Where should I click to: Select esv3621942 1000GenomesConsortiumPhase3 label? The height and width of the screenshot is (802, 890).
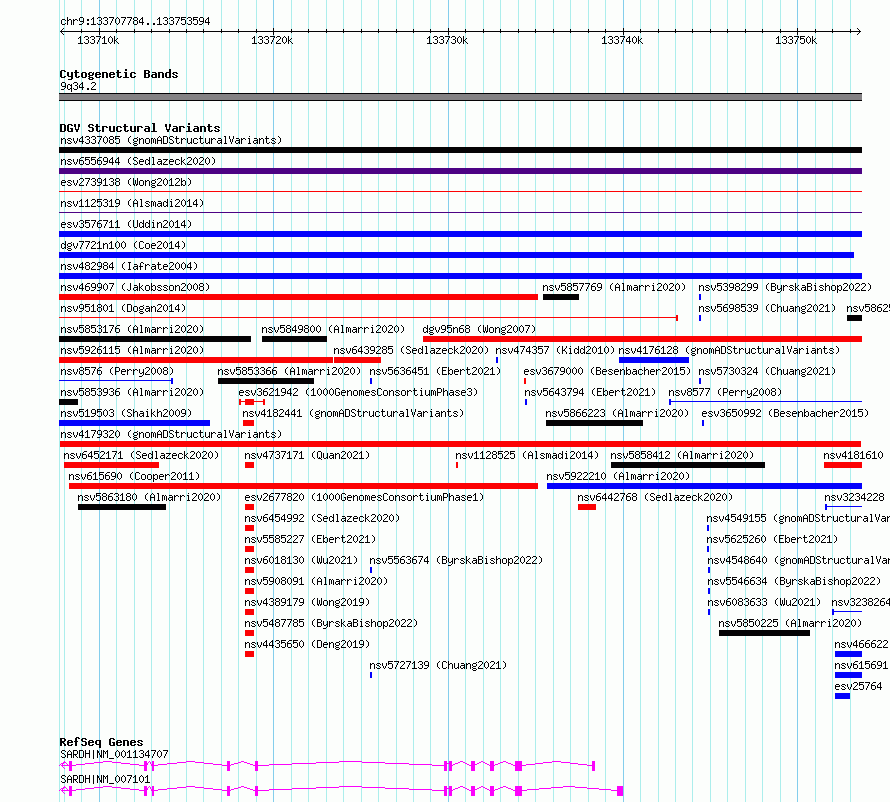coord(358,392)
